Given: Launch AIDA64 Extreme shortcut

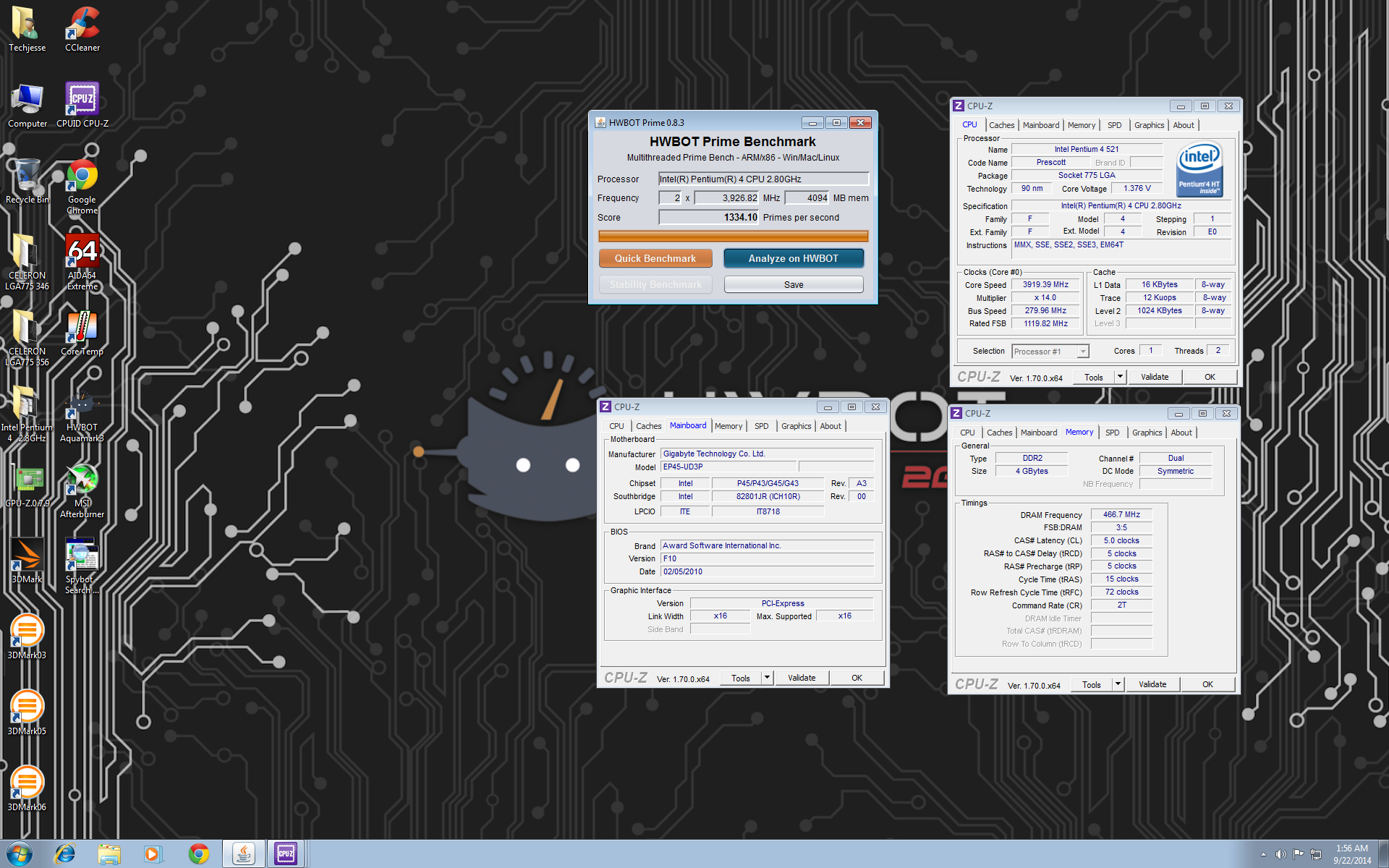Looking at the screenshot, I should coord(82,262).
